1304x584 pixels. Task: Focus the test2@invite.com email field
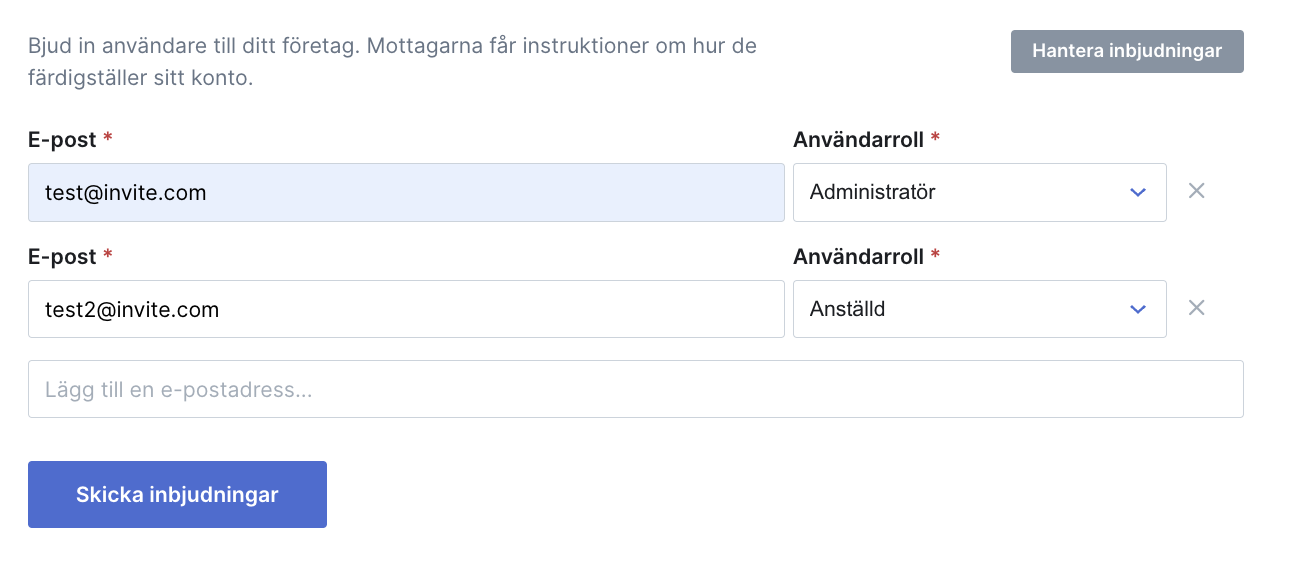coord(406,309)
